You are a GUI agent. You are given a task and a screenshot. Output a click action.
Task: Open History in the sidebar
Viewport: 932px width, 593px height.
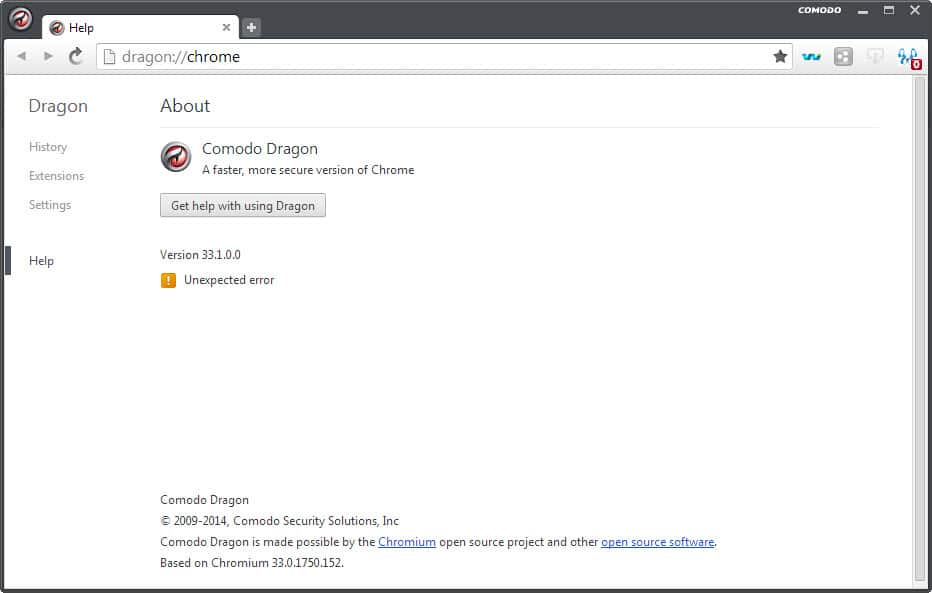pos(48,147)
